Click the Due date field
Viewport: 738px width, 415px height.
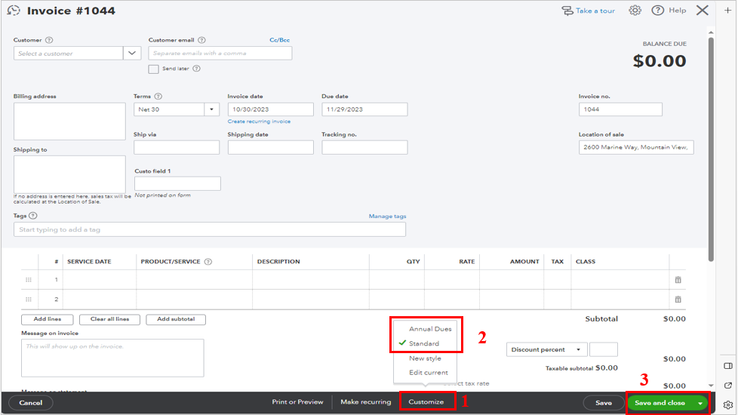[x=365, y=109]
